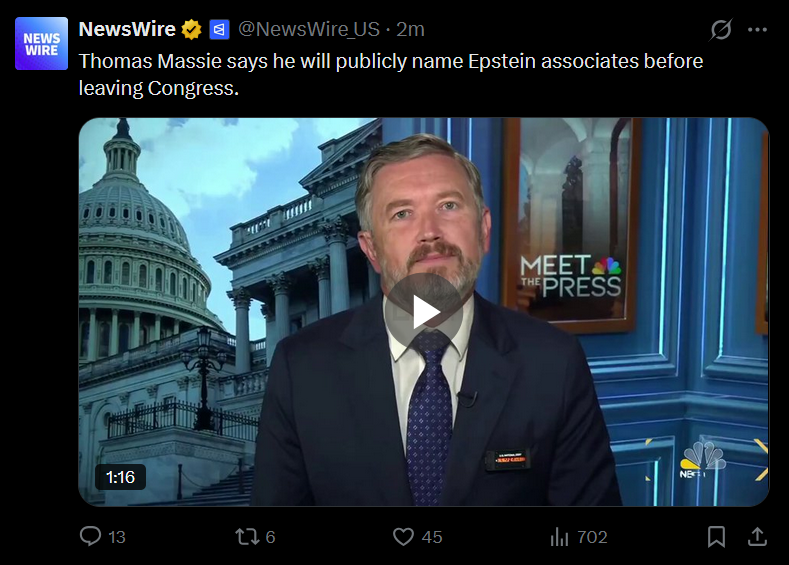Click the repost arrows icon
The image size is (789, 565).
[x=247, y=537]
